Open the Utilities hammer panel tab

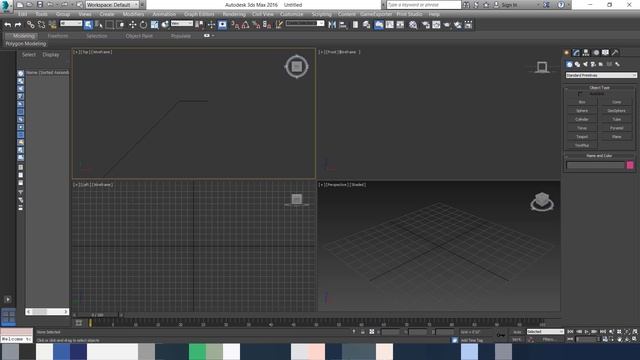click(x=615, y=52)
